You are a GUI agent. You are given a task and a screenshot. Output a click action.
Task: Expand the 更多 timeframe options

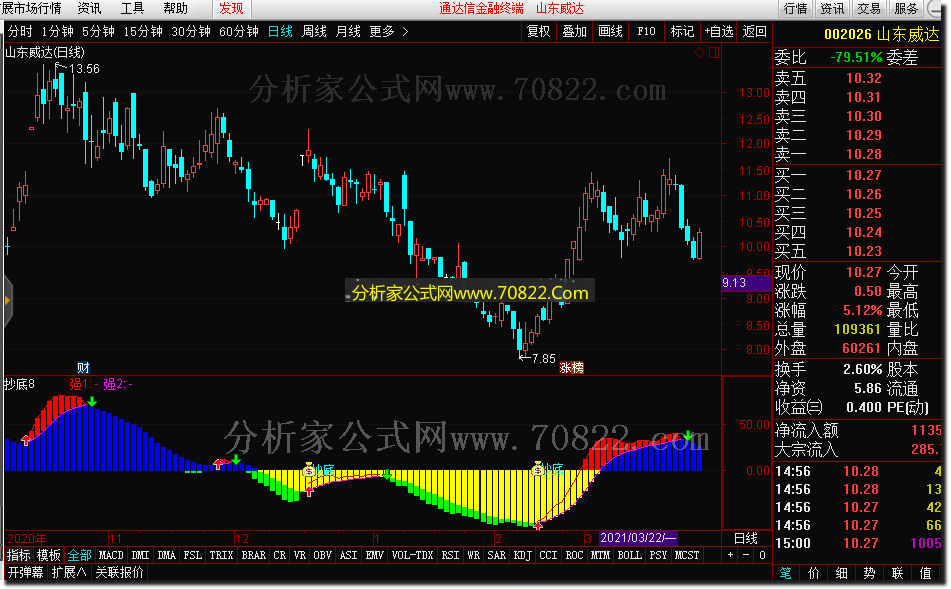tap(382, 32)
